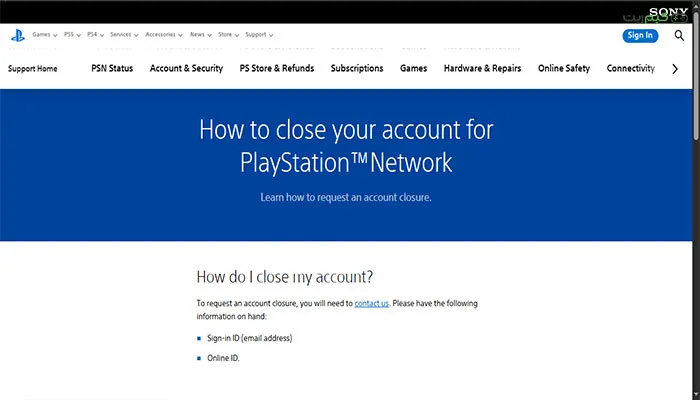Open the PS4 dropdown menu

(98, 35)
